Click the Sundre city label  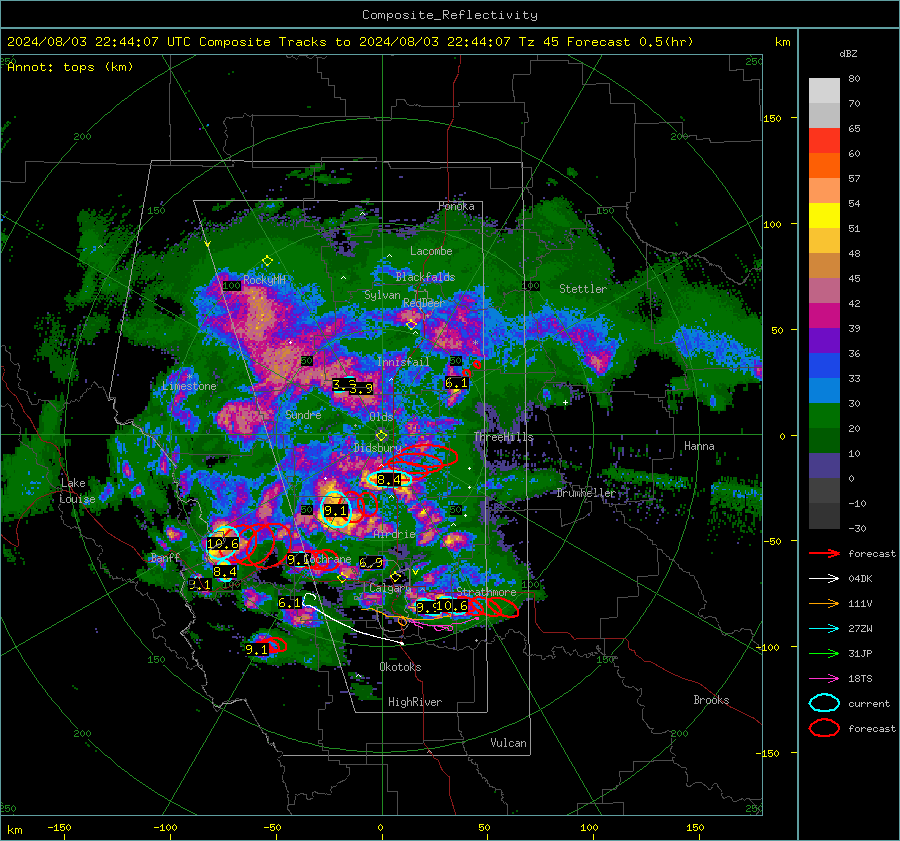[x=303, y=414]
